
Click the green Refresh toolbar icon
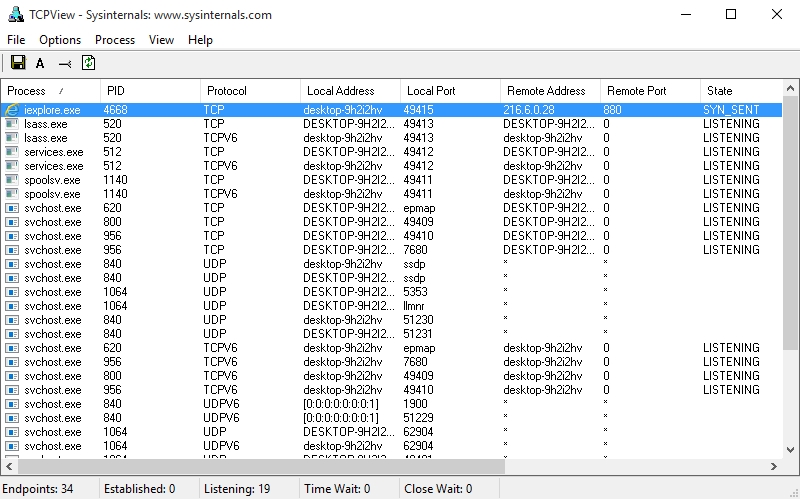(89, 63)
